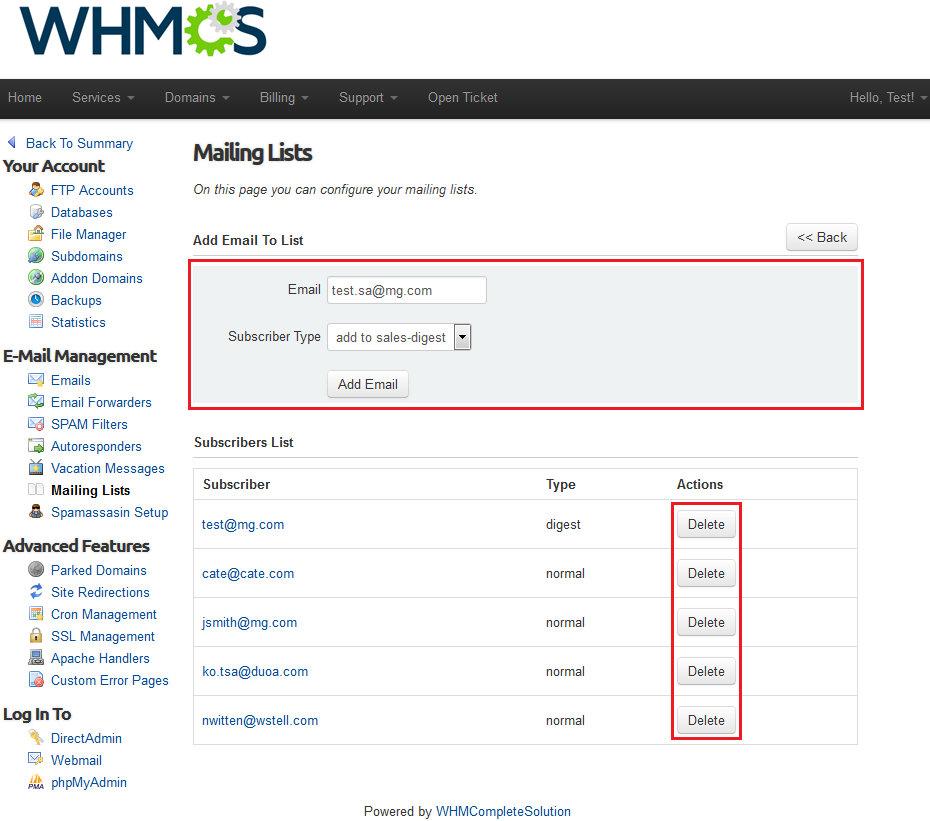930x821 pixels.
Task: Click the phpMyAdmin logo icon
Action: (x=36, y=782)
